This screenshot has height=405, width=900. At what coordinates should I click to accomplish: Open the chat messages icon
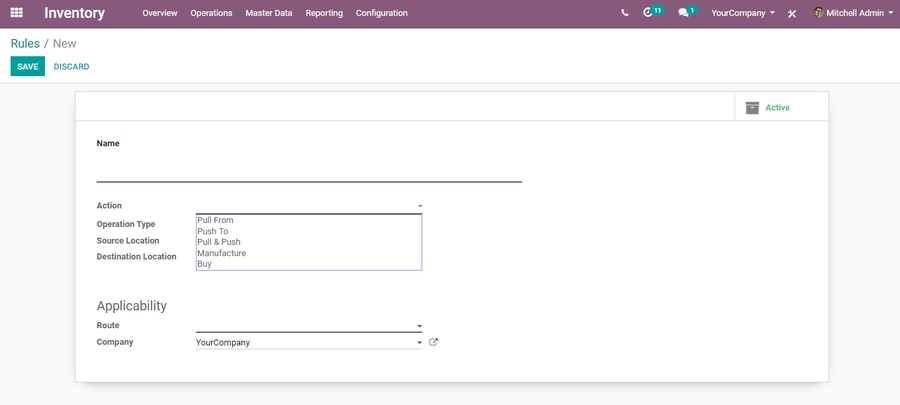point(684,13)
